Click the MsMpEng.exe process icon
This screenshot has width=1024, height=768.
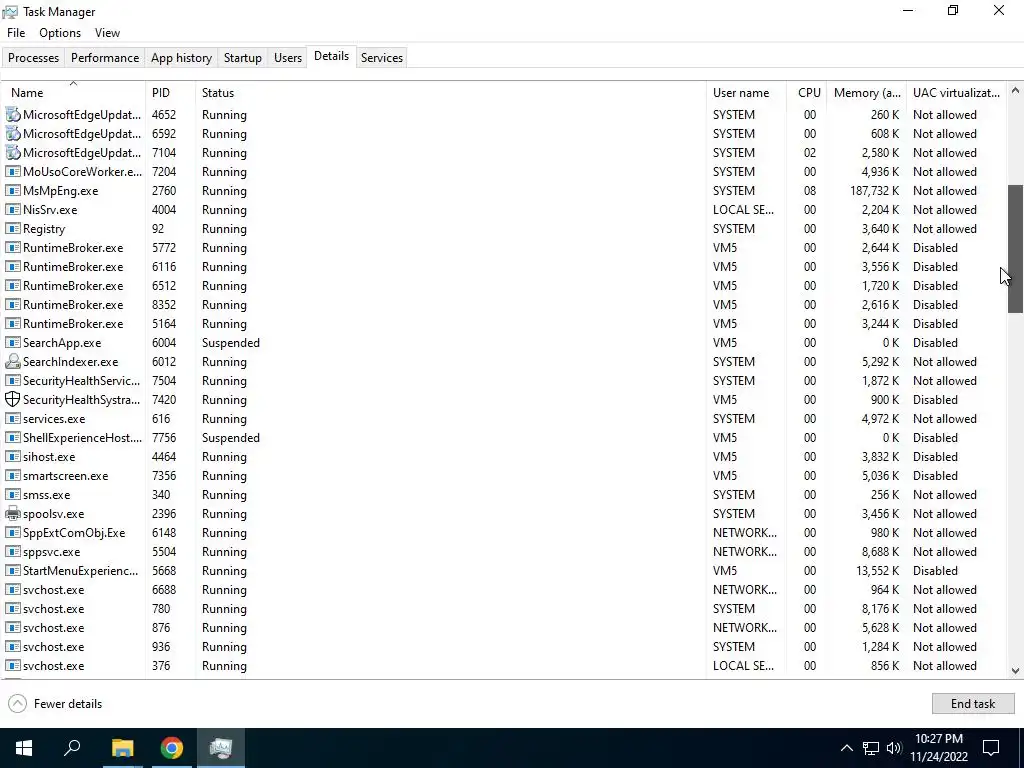(12, 191)
